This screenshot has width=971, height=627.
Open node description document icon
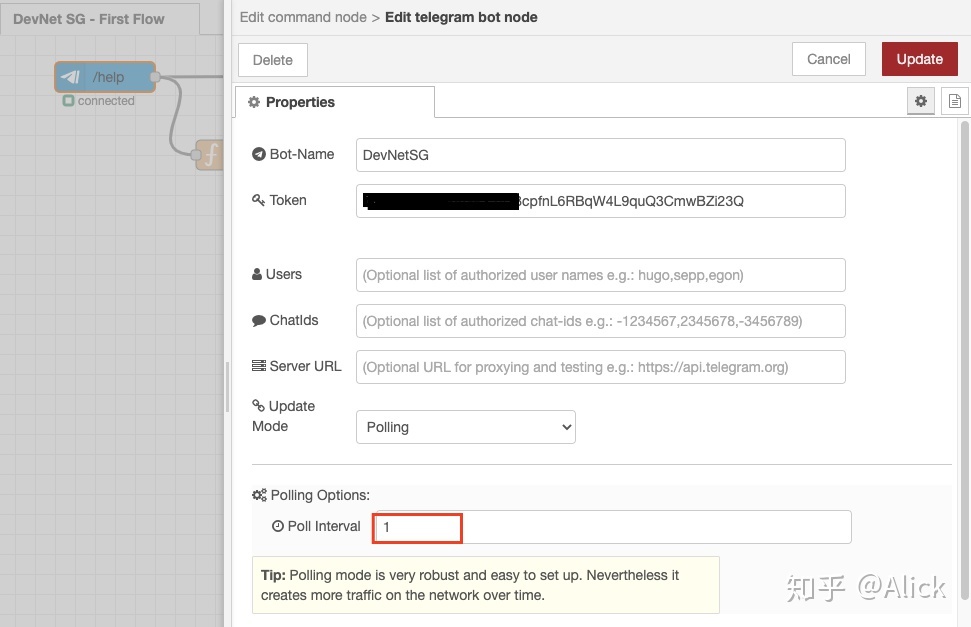pos(954,101)
